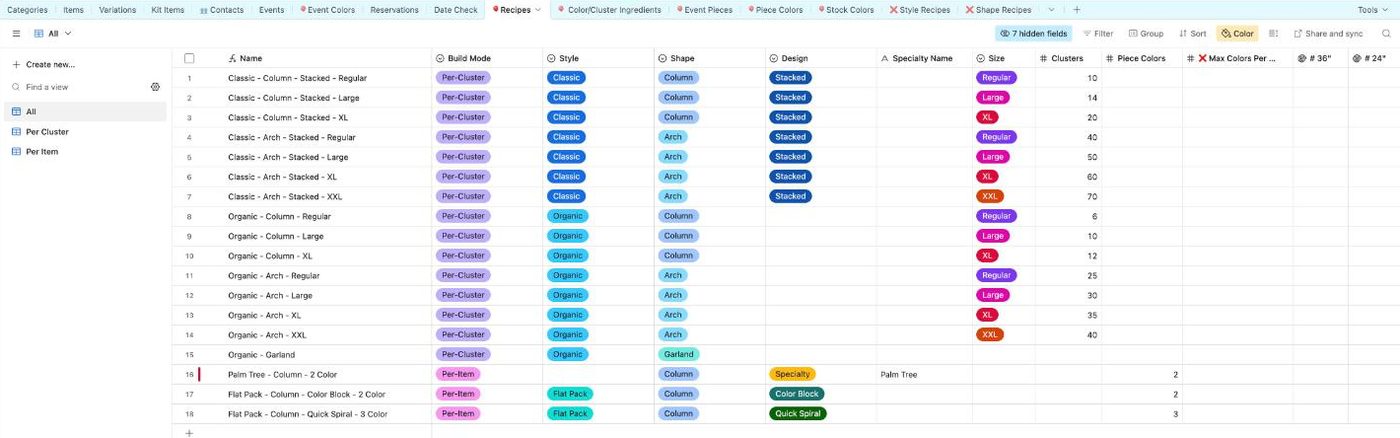The width and height of the screenshot is (1400, 438).
Task: Click the search magnifier icon in toolbar
Action: pos(1386,33)
